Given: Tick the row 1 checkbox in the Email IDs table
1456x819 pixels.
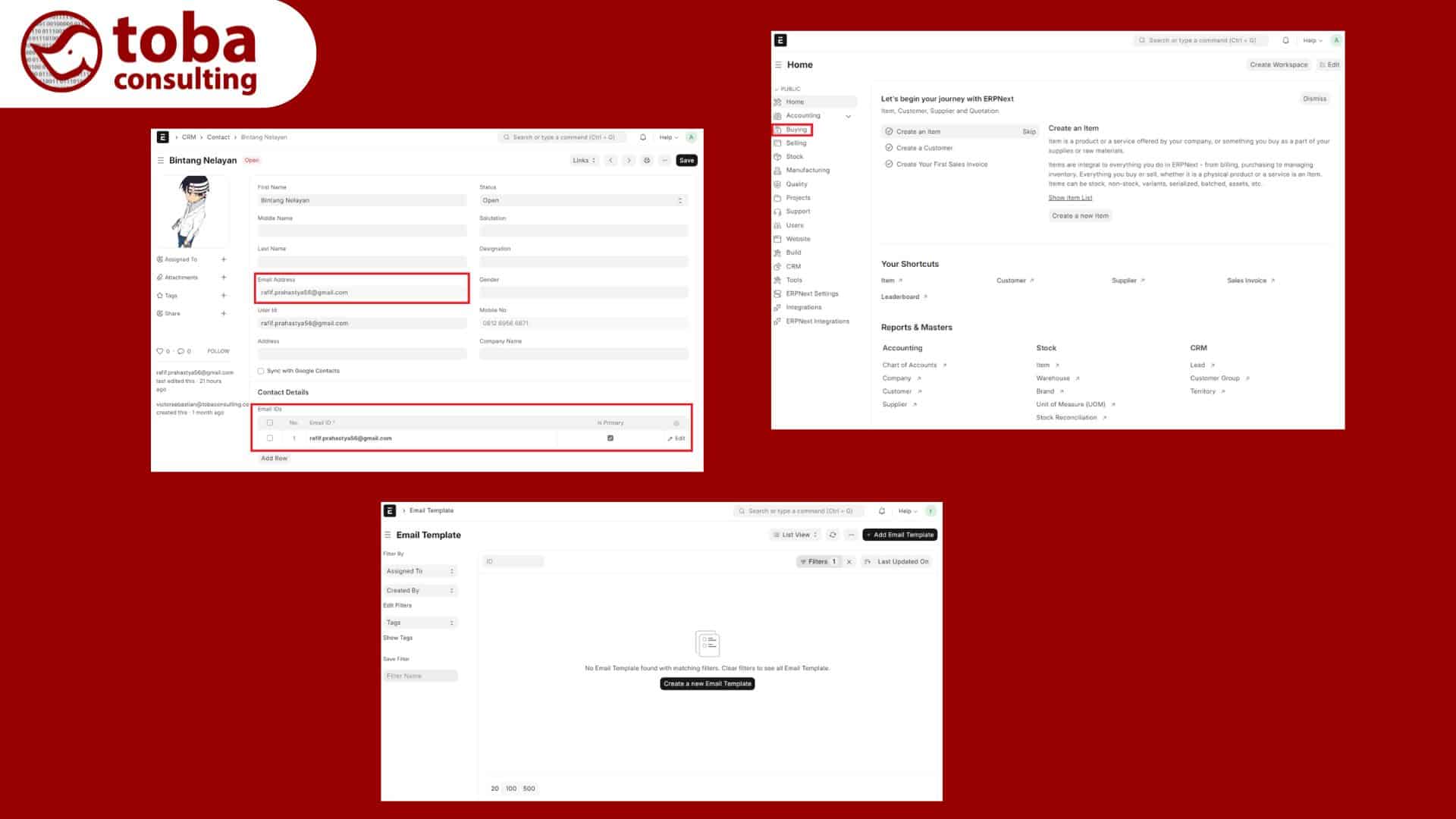Looking at the screenshot, I should (x=270, y=438).
